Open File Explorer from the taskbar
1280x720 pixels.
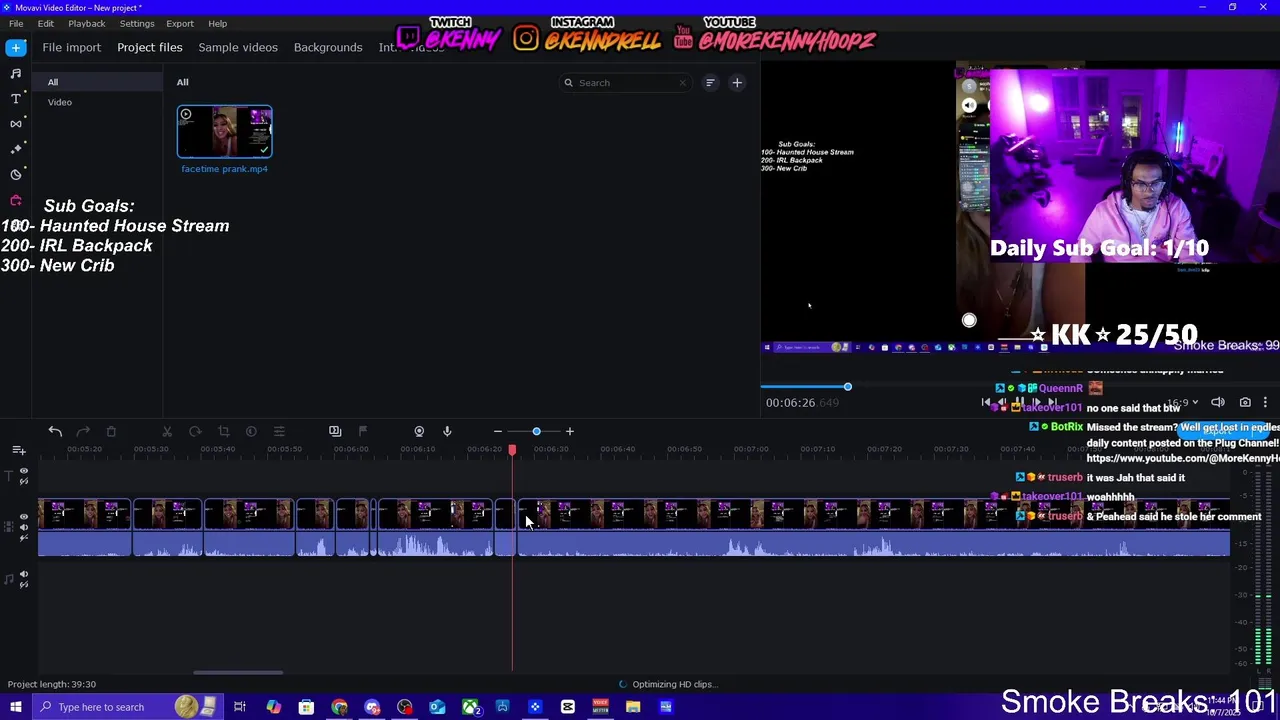click(x=633, y=707)
